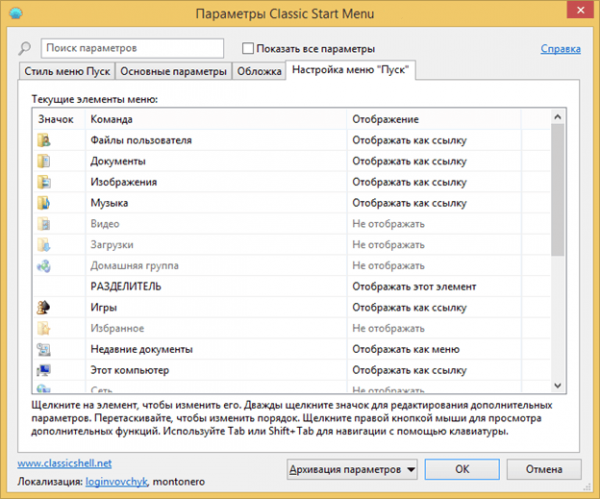Select the Загрузки command text

112,245
